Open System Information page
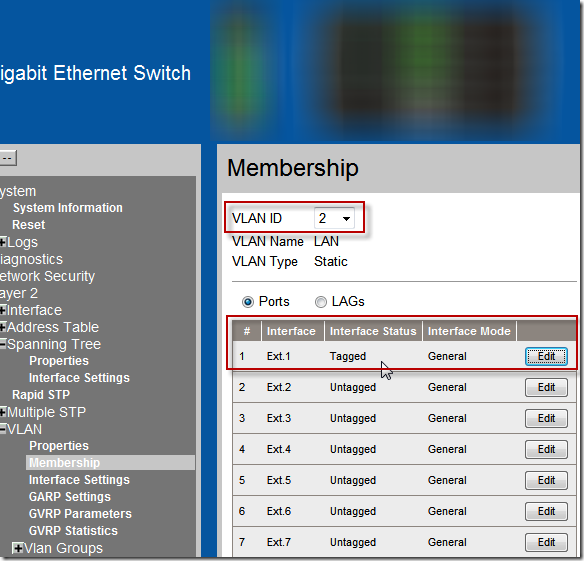The image size is (584, 561). pyautogui.click(x=68, y=208)
